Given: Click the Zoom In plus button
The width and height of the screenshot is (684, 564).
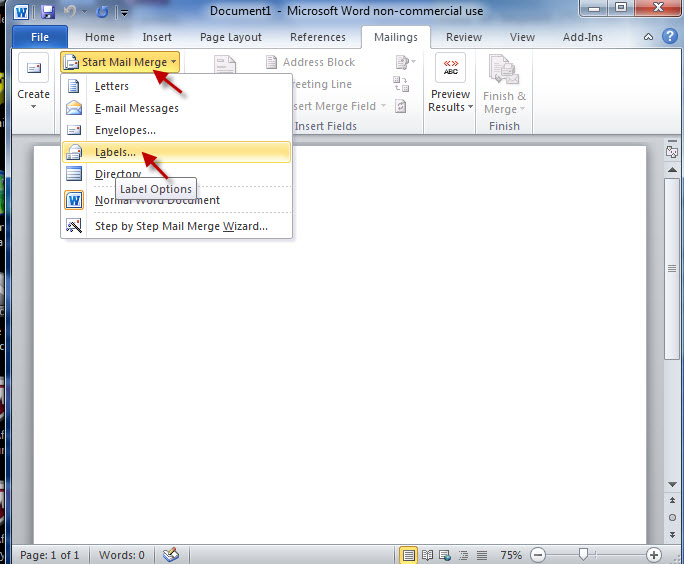Looking at the screenshot, I should click(x=653, y=555).
